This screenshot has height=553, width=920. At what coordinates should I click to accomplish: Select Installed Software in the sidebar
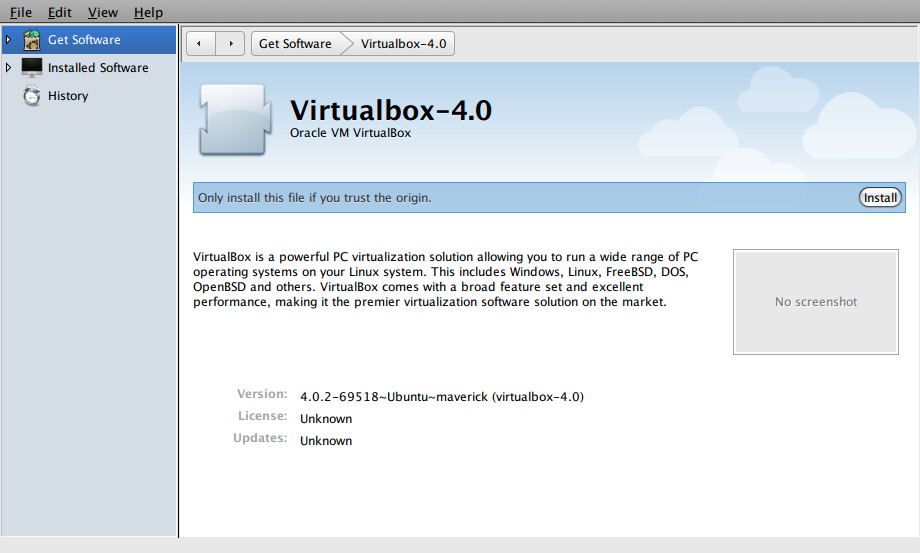89,67
